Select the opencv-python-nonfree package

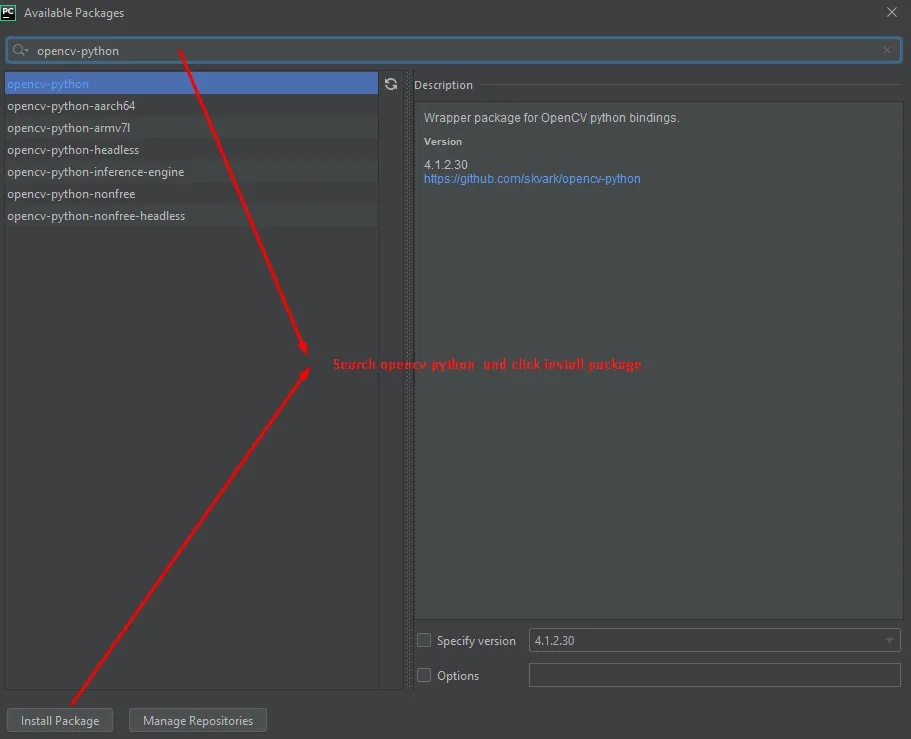(x=191, y=194)
